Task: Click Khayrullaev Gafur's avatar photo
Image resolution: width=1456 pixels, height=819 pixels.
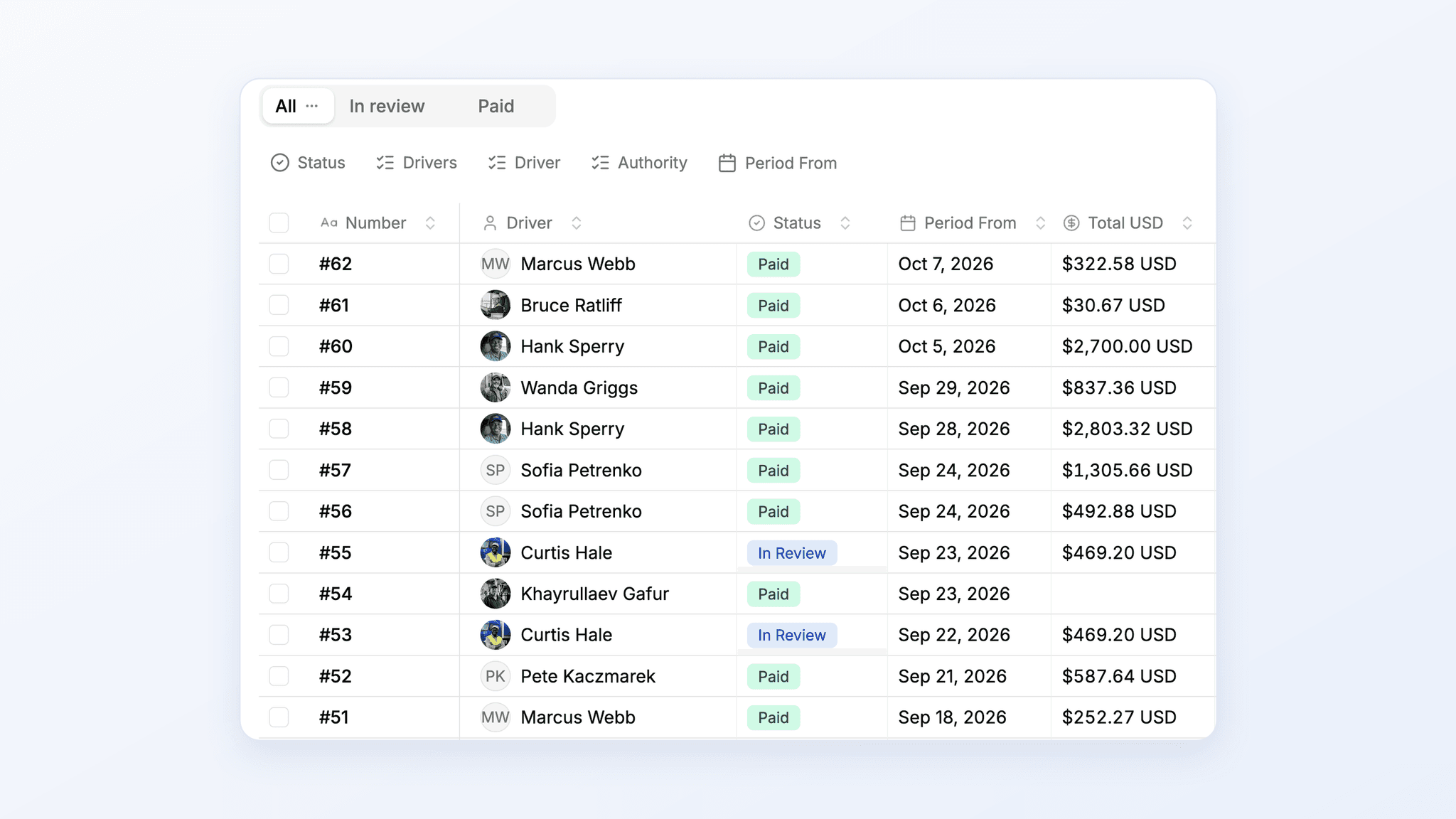Action: pos(496,594)
